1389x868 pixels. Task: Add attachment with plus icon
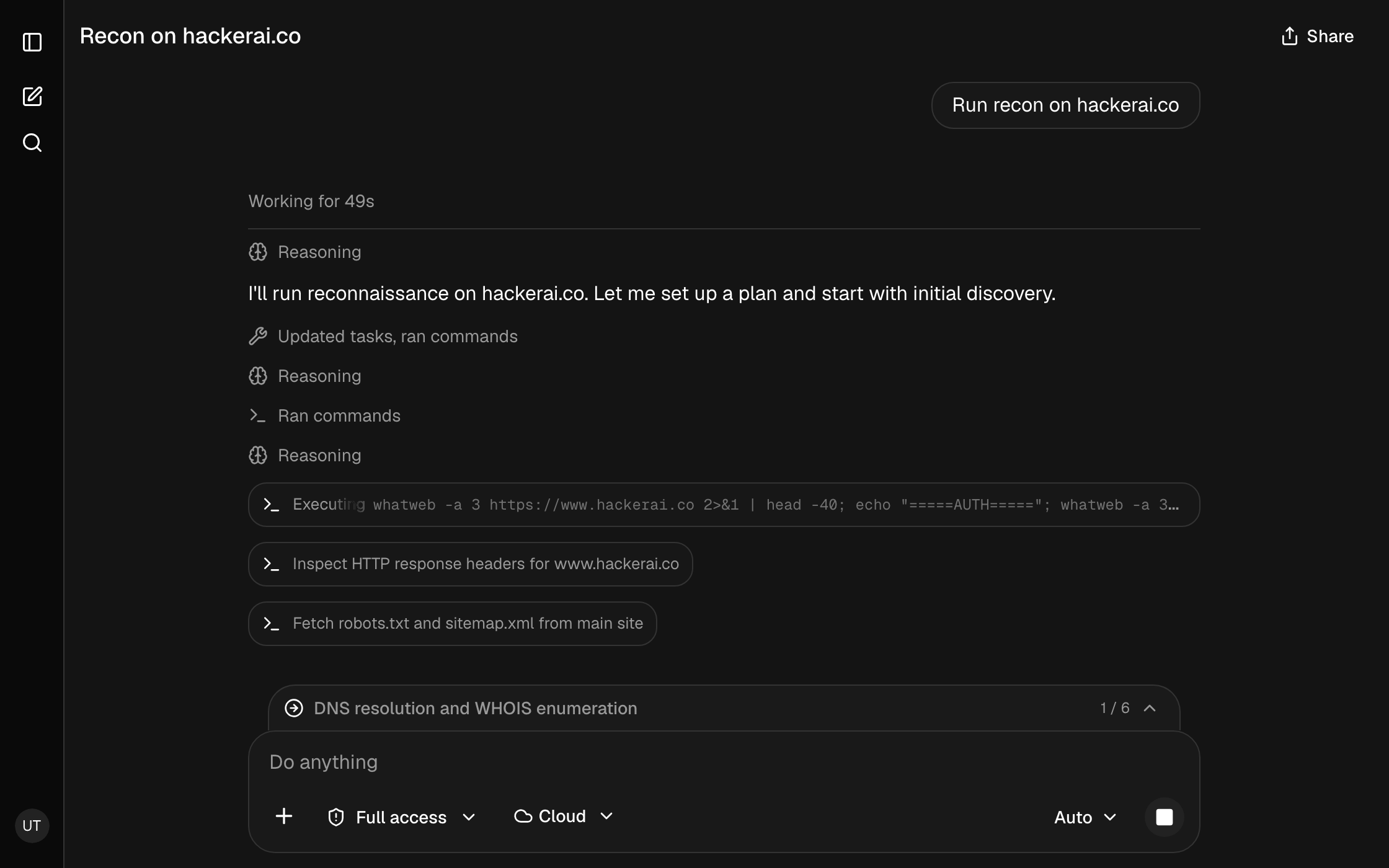[x=283, y=817]
